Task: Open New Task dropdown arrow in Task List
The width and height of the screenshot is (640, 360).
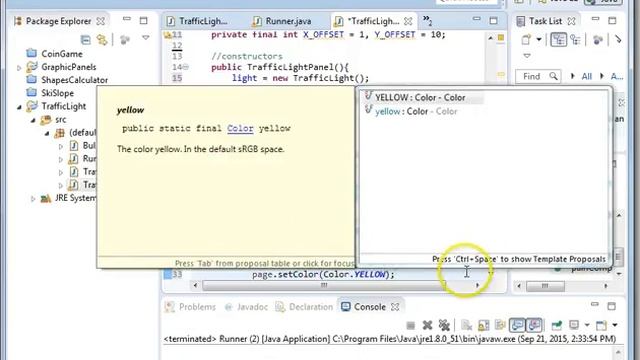Action: click(x=539, y=40)
